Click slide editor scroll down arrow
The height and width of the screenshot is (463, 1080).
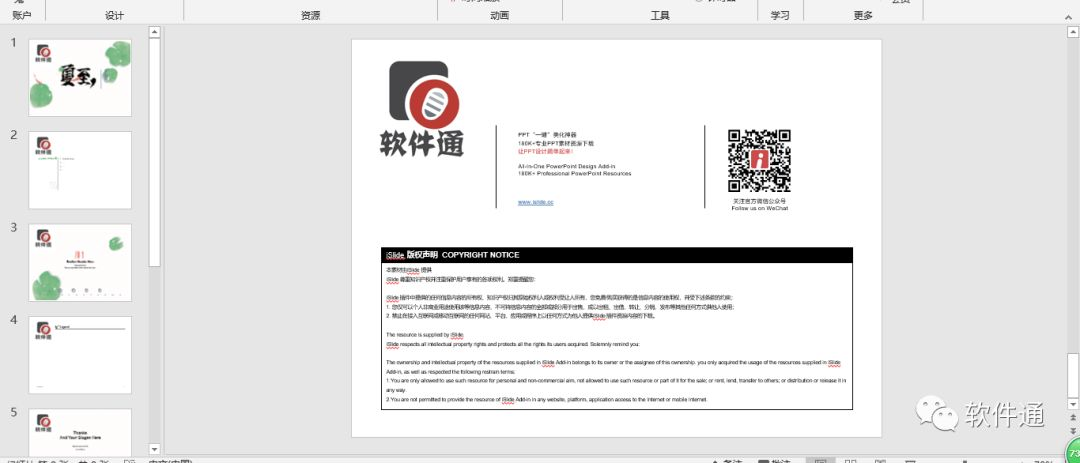click(x=1072, y=403)
